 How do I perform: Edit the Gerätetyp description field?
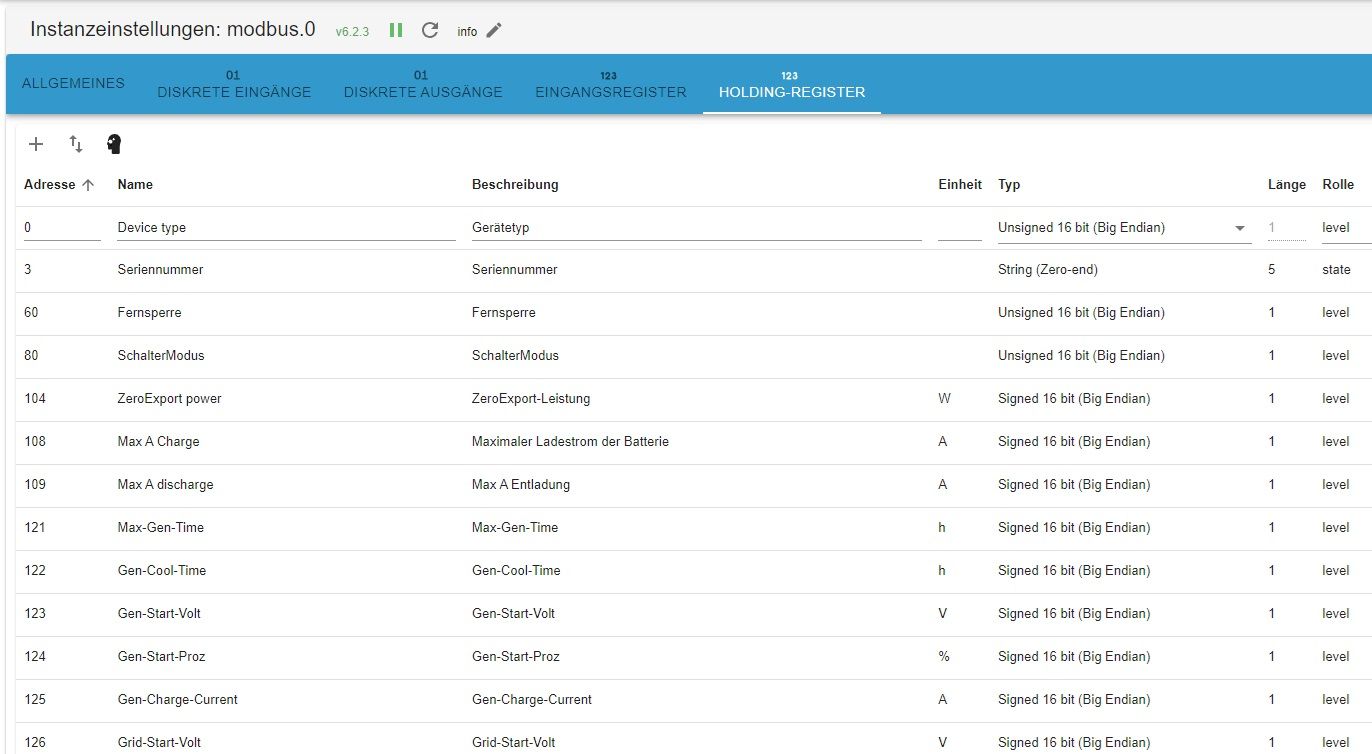click(x=696, y=228)
